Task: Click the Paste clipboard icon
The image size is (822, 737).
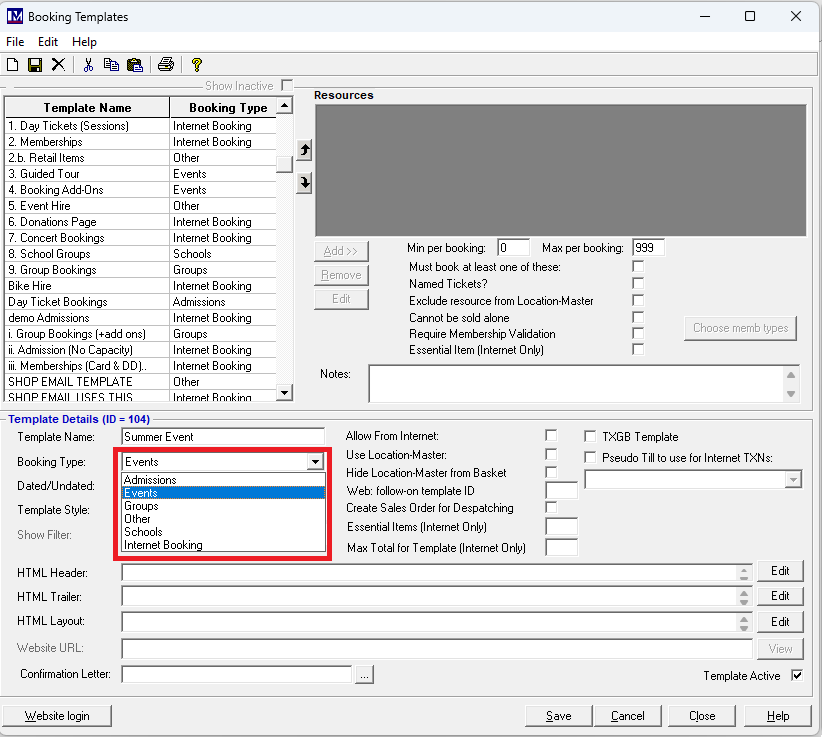Action: tap(134, 65)
